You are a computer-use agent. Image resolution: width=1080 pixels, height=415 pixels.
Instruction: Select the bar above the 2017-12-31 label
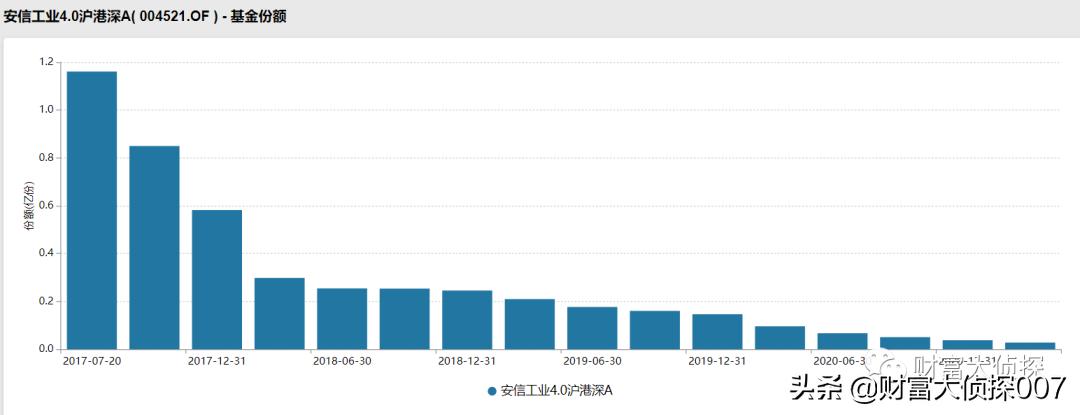(217, 279)
